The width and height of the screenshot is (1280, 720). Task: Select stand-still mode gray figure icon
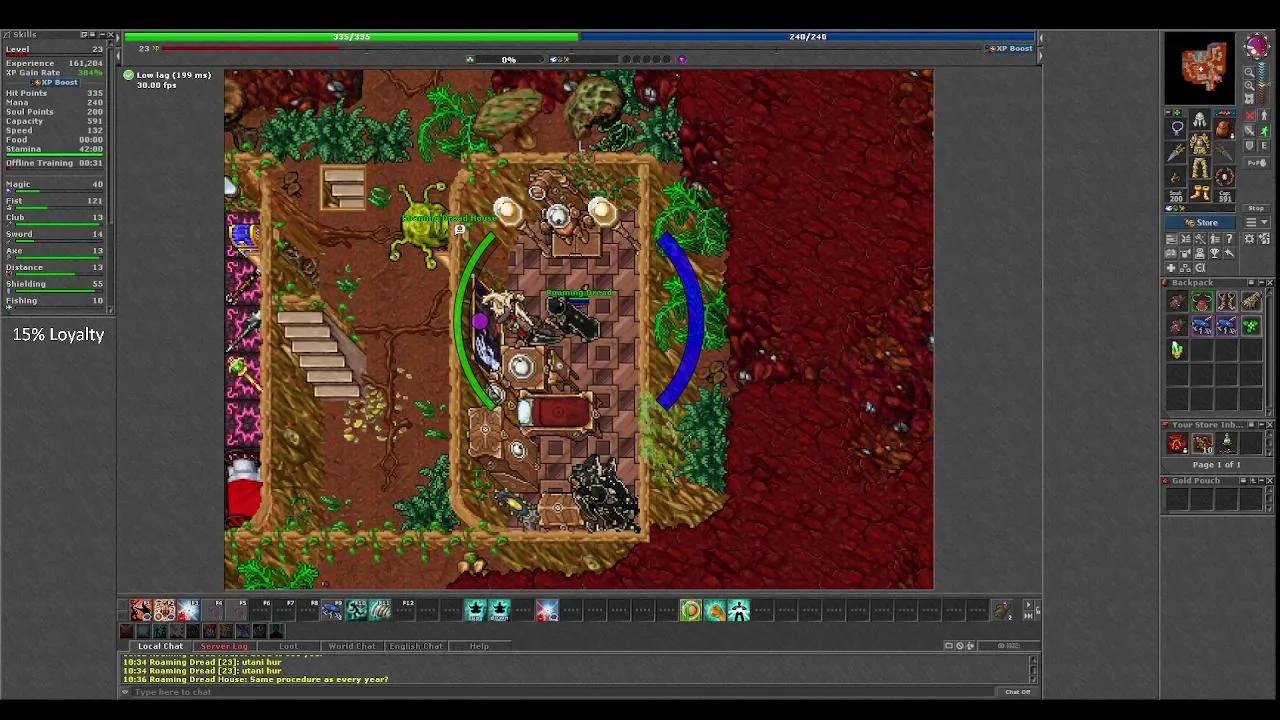[1264, 115]
